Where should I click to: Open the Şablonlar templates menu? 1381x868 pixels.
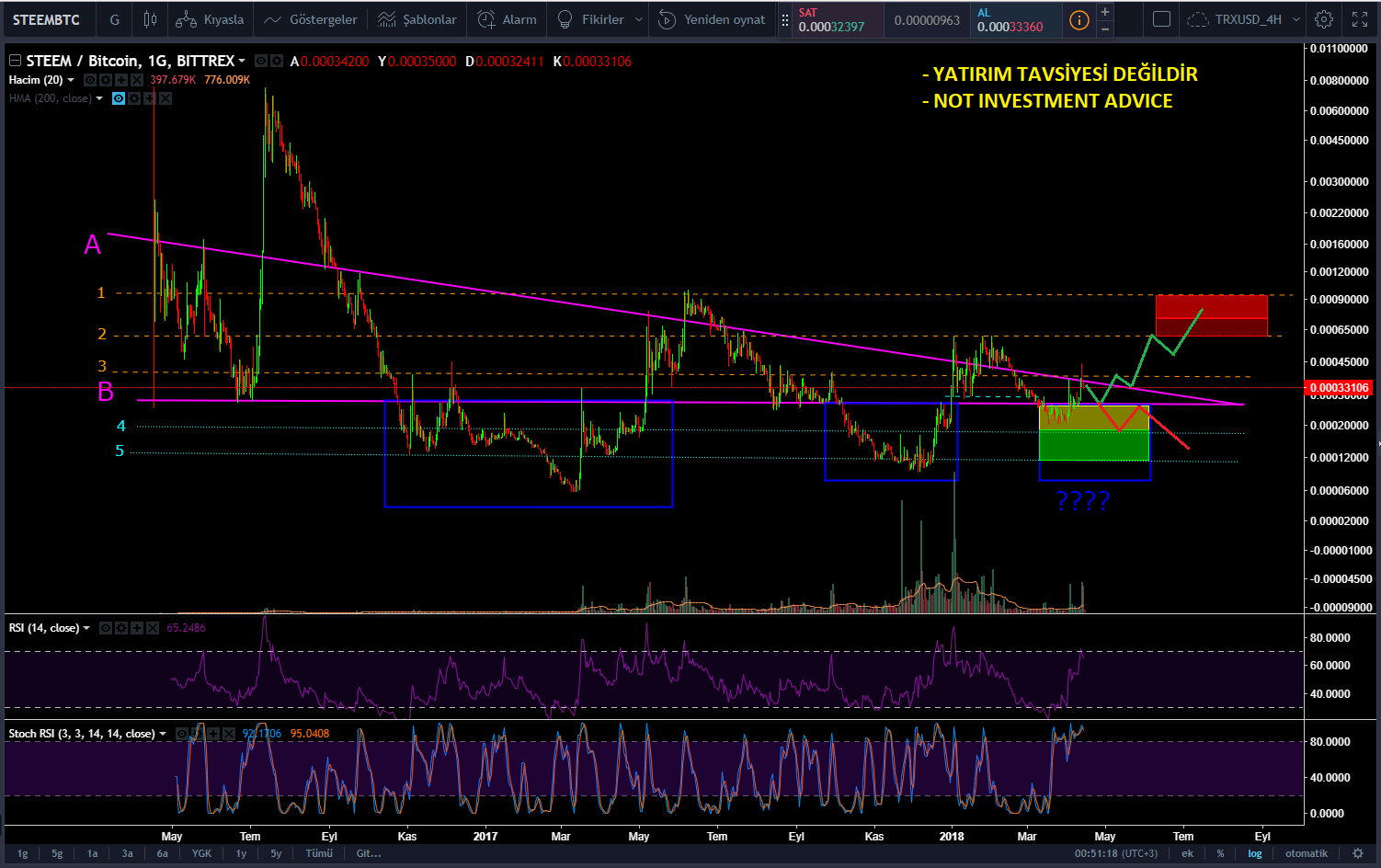417,19
